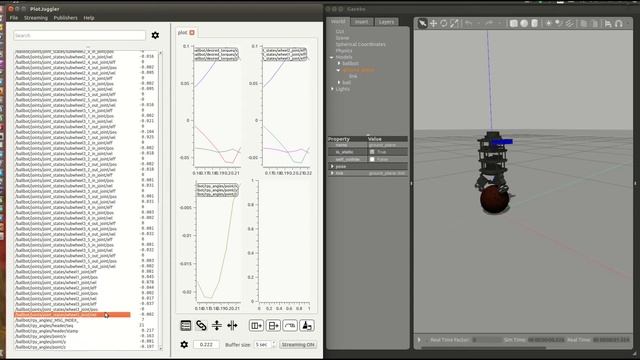
Task: Expand the ballbot model node
Action: 339,63
